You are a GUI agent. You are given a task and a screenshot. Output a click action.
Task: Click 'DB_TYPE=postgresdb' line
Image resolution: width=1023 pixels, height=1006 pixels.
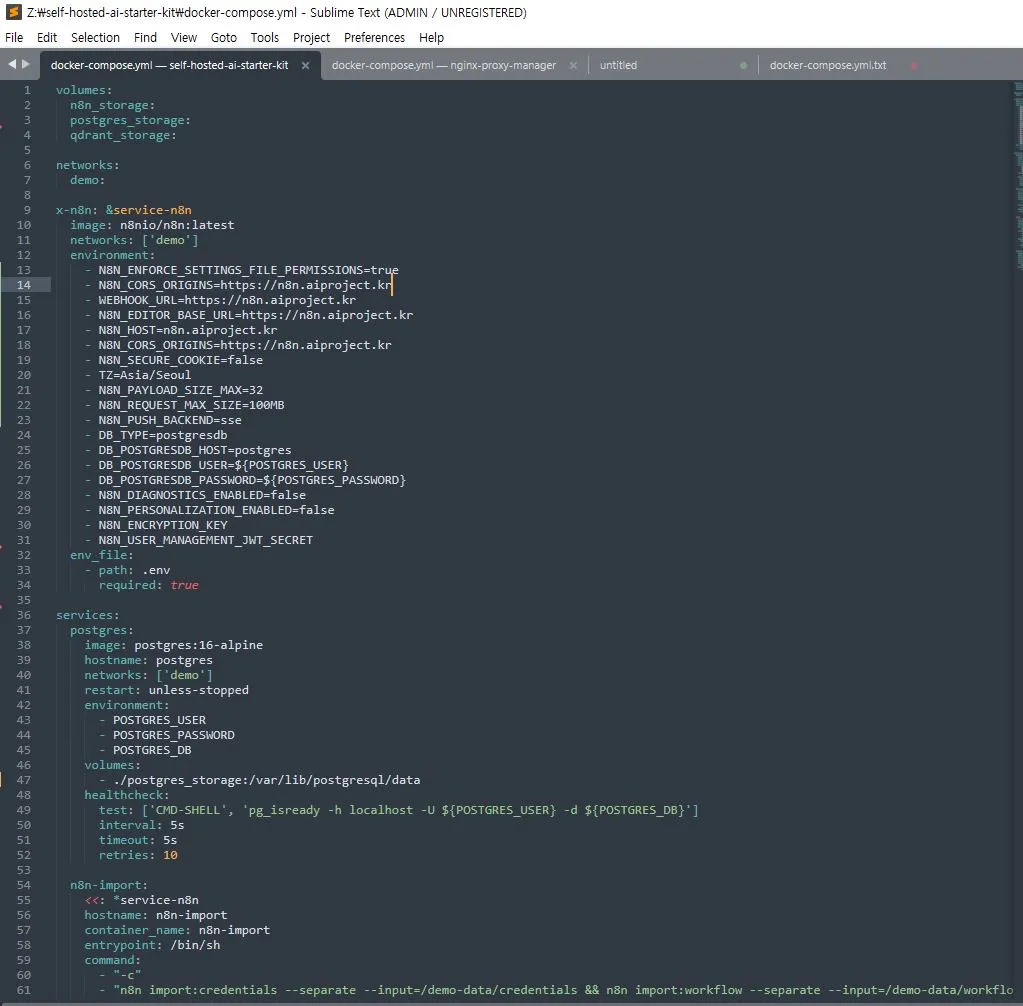[x=162, y=435]
